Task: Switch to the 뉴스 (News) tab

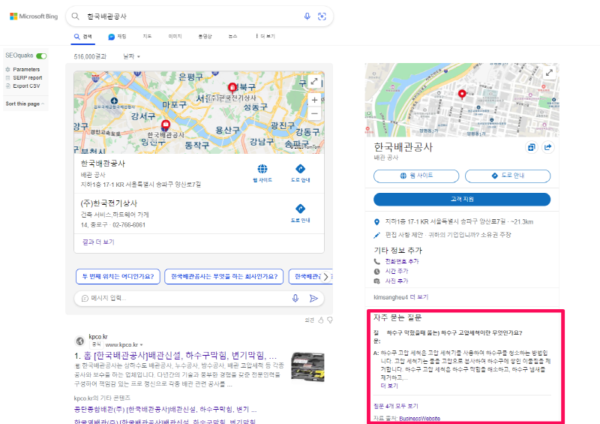Action: point(233,36)
